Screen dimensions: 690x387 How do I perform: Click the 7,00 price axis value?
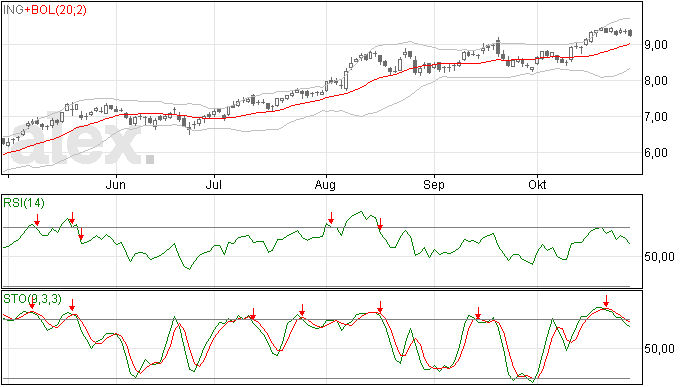pos(656,117)
